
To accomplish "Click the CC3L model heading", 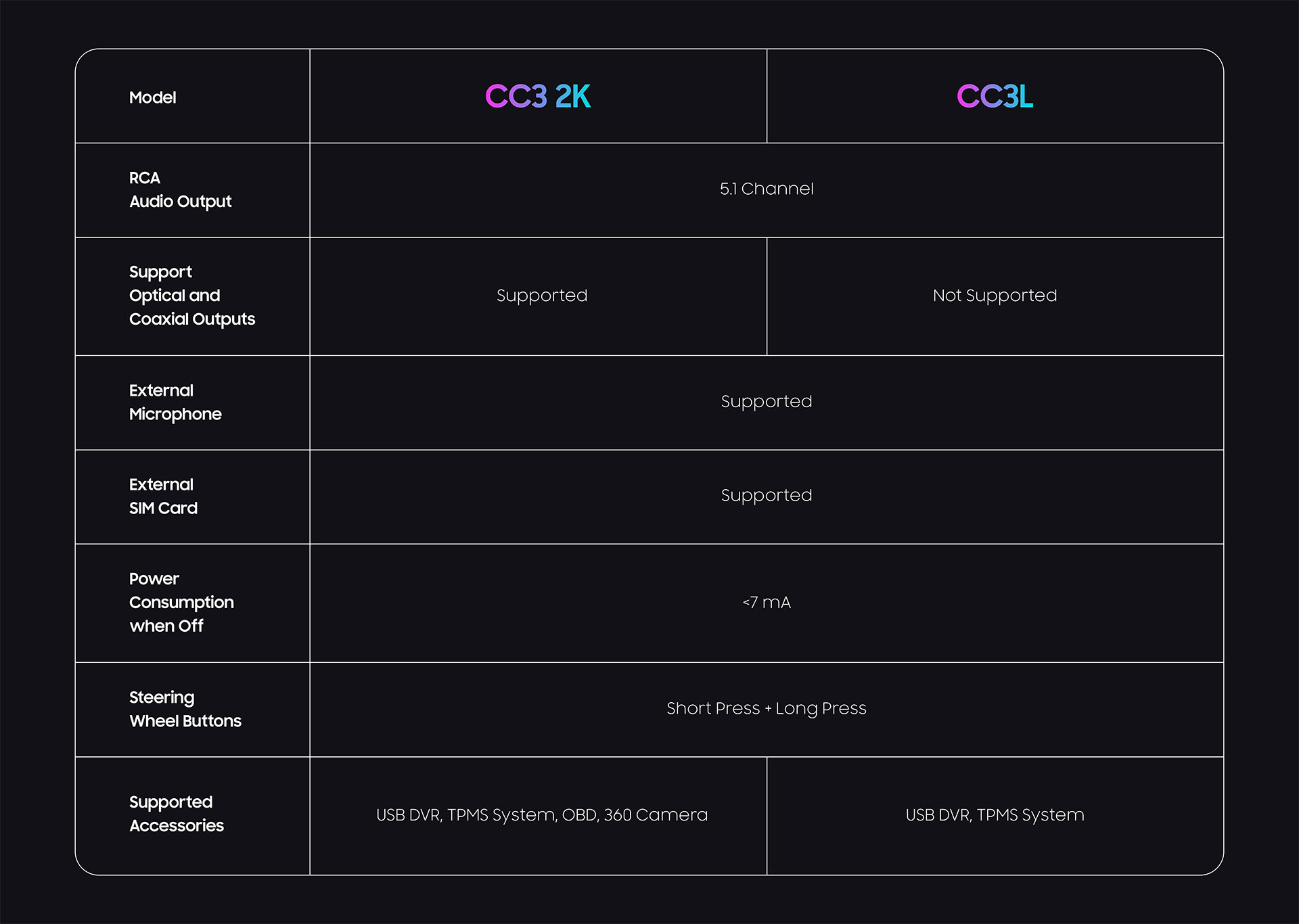I will pos(995,96).
